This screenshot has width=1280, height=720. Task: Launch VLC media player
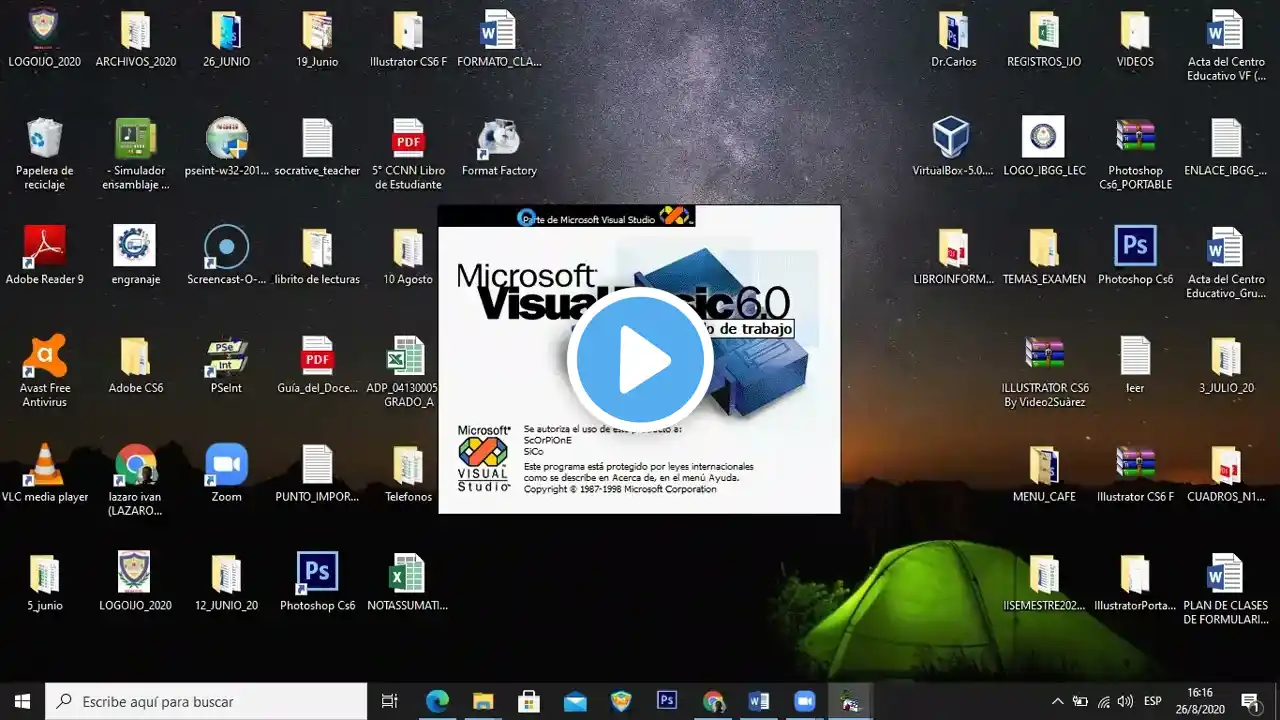[x=44, y=464]
